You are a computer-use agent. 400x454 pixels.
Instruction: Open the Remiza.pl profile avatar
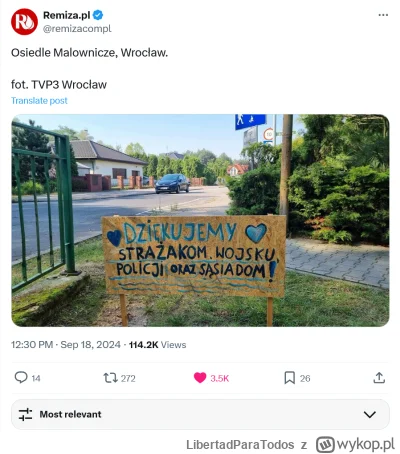(x=24, y=22)
